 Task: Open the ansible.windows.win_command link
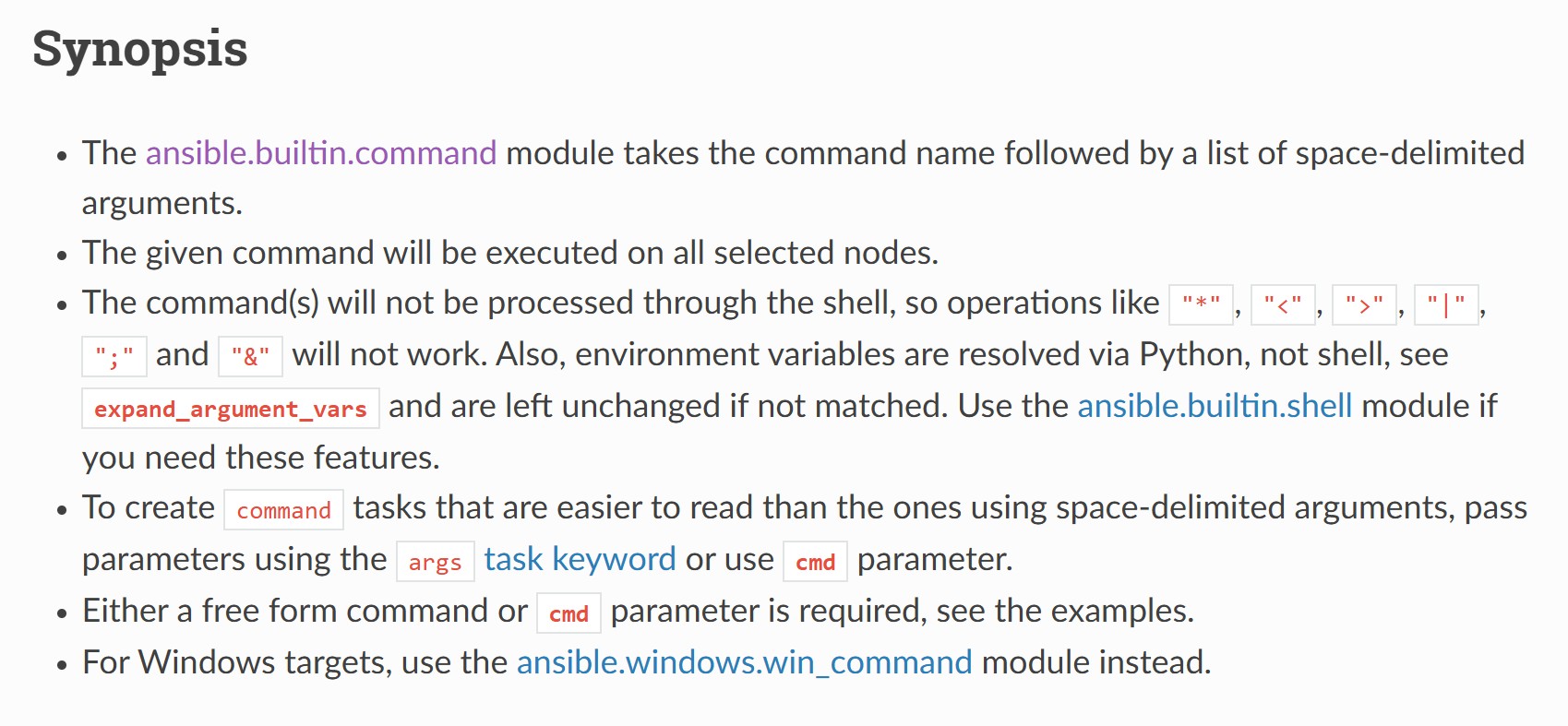[744, 662]
